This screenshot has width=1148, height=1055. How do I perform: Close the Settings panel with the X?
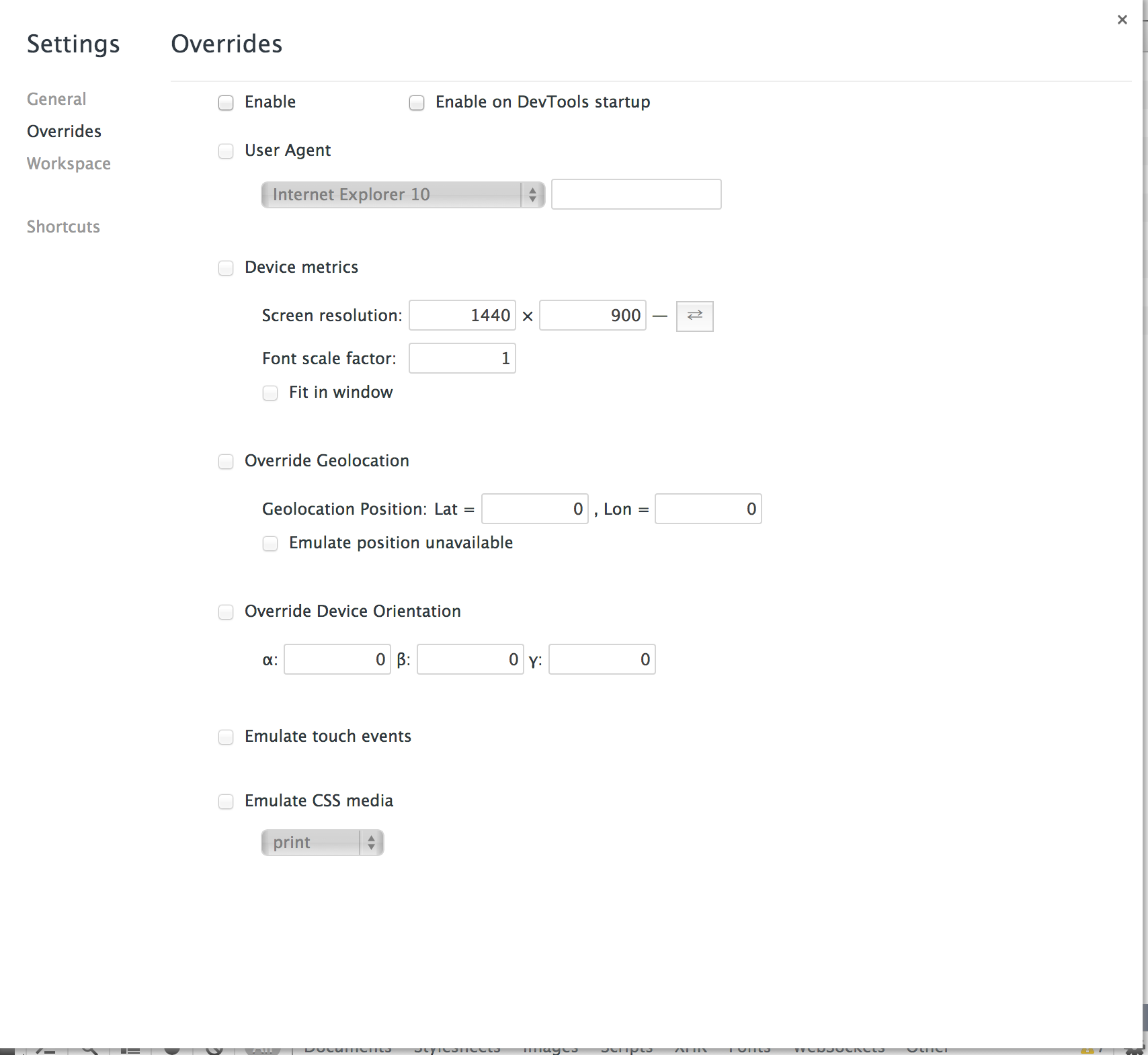click(1122, 20)
